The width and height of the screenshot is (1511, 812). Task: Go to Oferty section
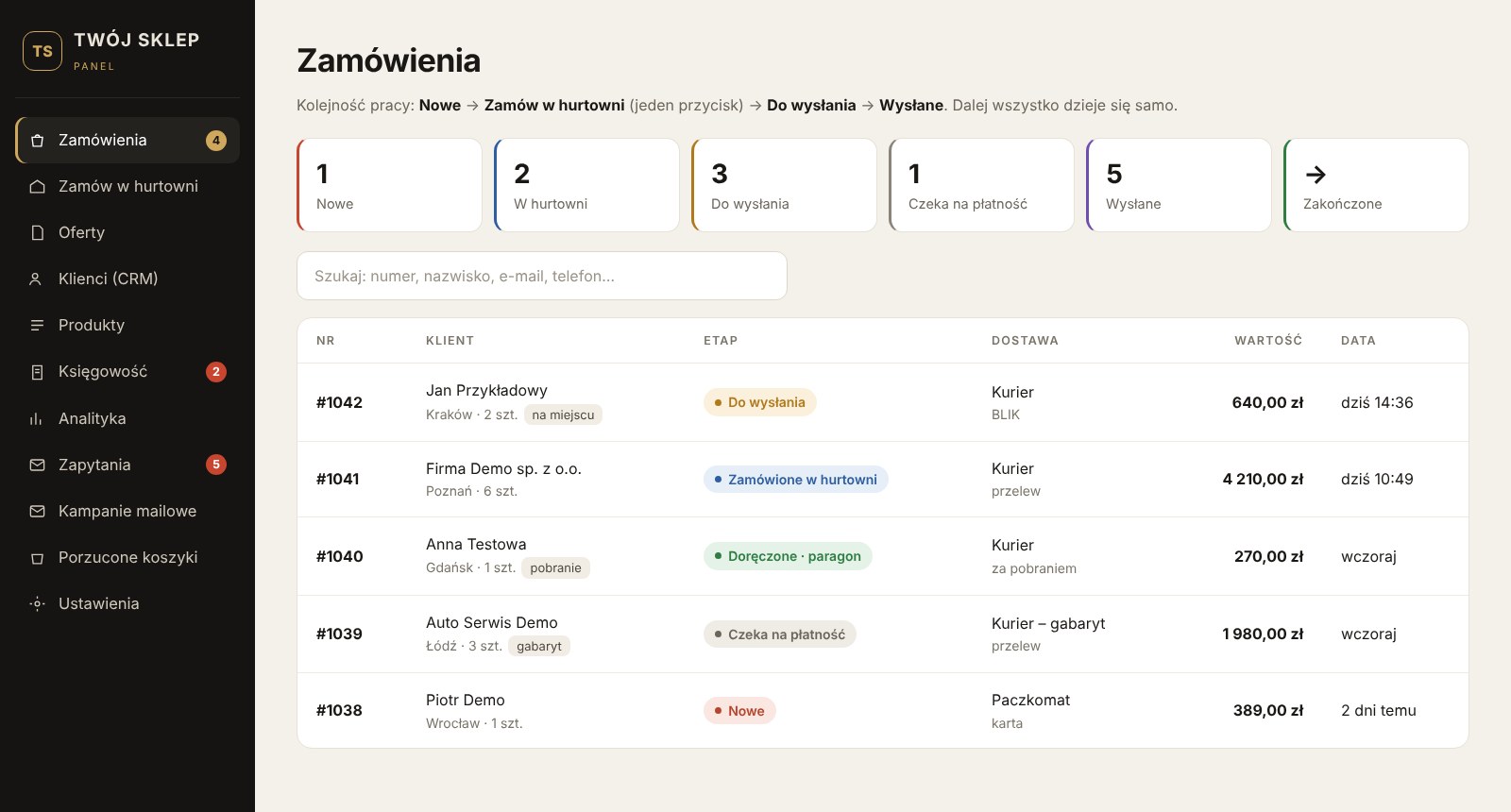[127, 233]
